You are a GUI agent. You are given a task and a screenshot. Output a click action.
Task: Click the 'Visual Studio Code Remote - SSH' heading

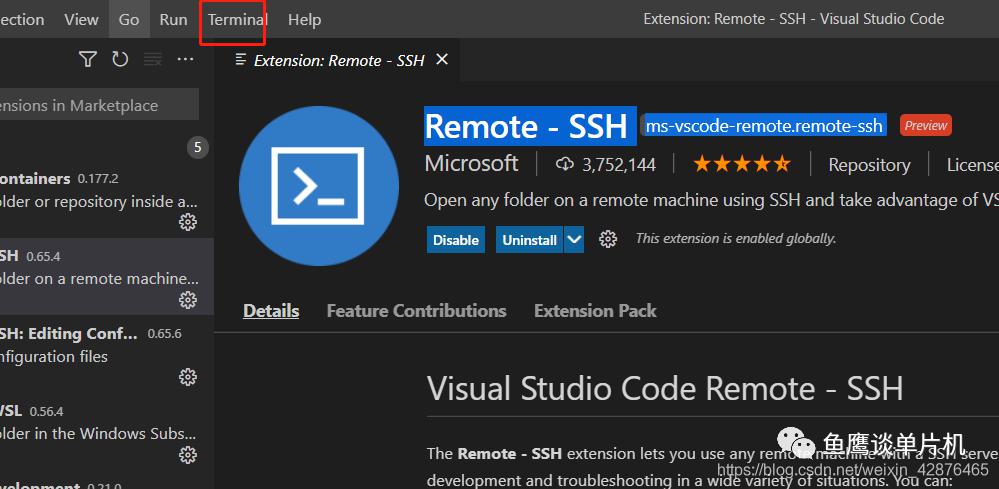pos(665,388)
